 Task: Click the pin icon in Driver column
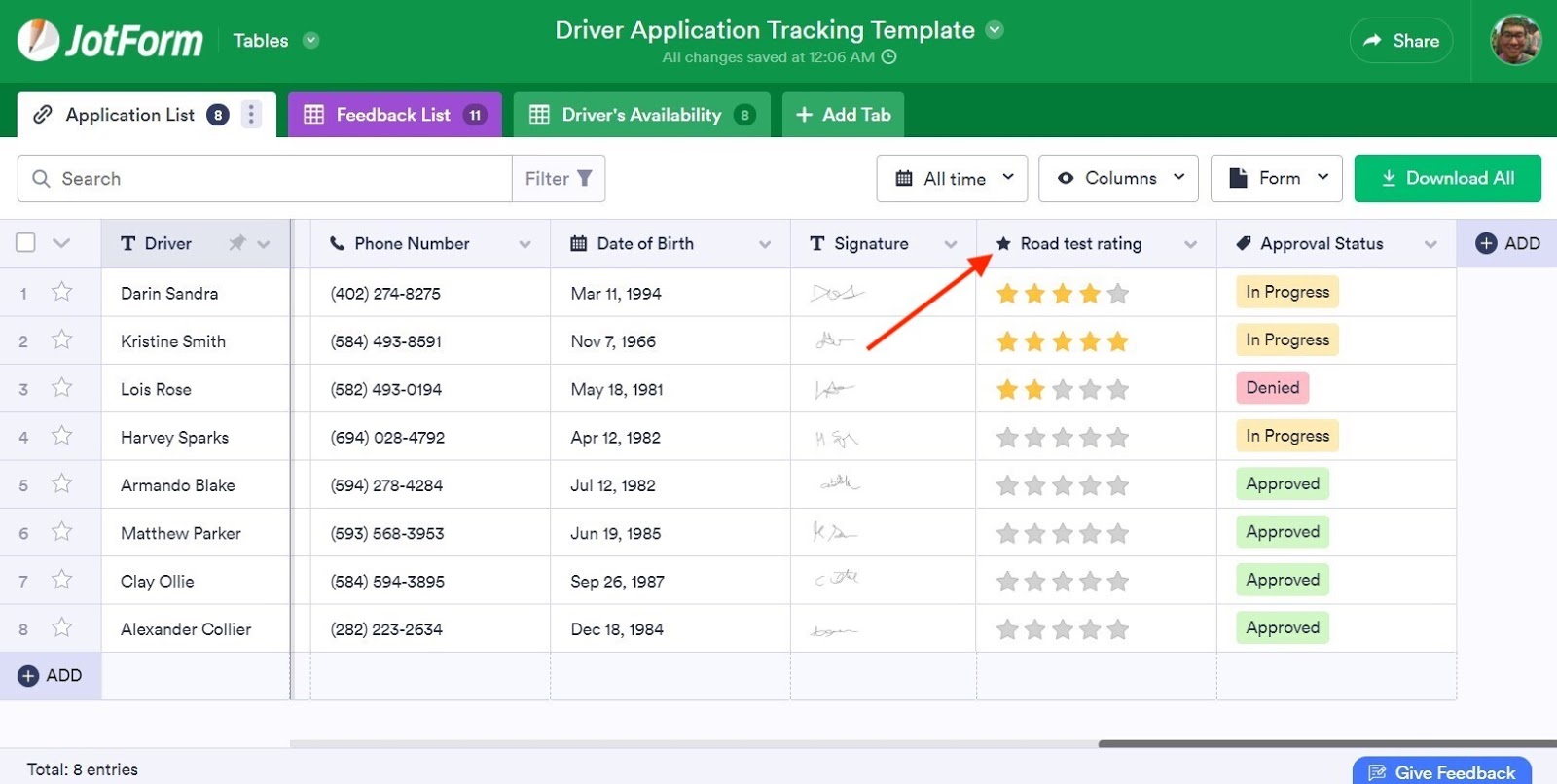[x=236, y=243]
